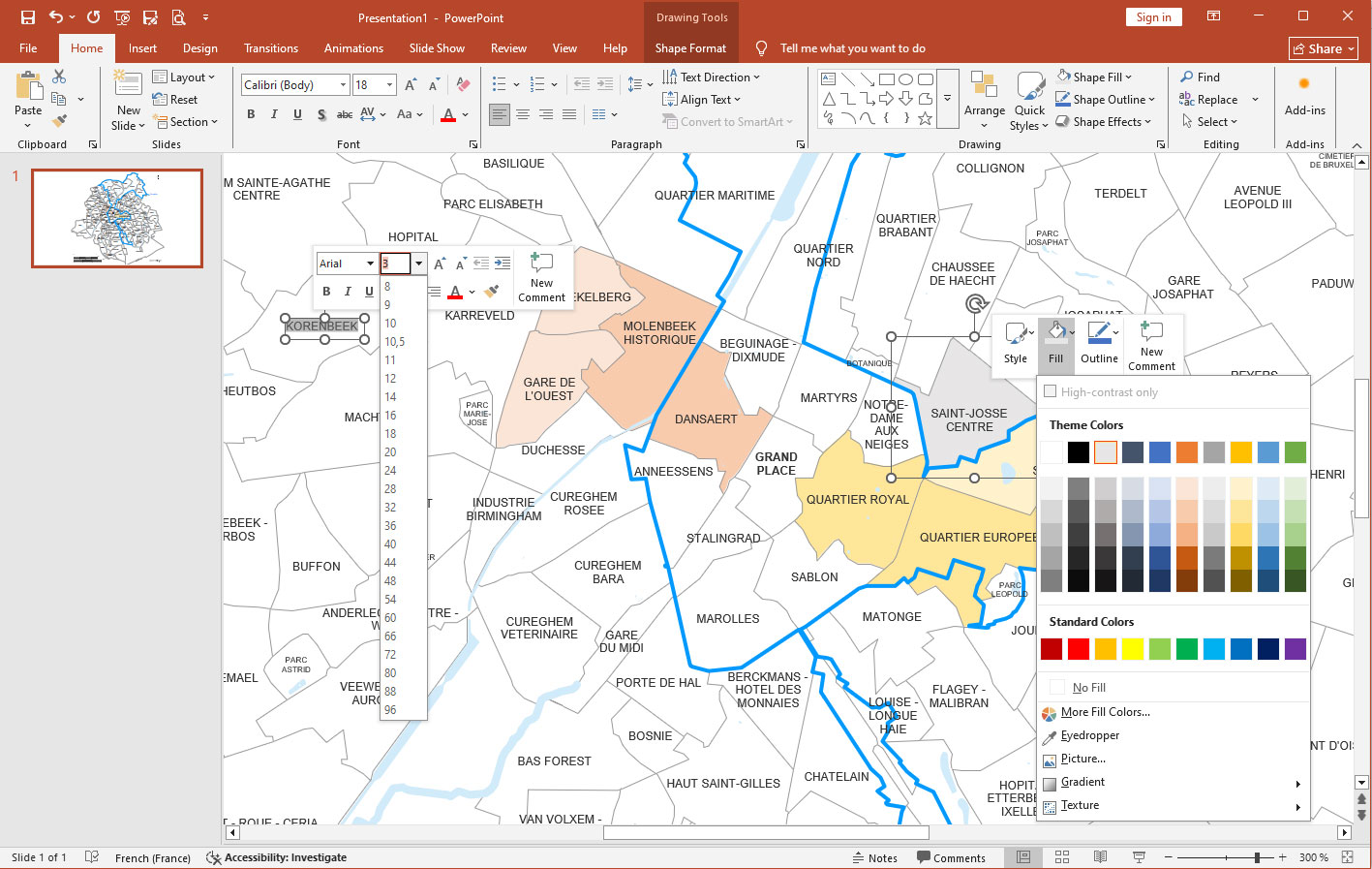Pick the orange theme color swatch
Viewport: 1372px width, 869px height.
pos(1187,452)
